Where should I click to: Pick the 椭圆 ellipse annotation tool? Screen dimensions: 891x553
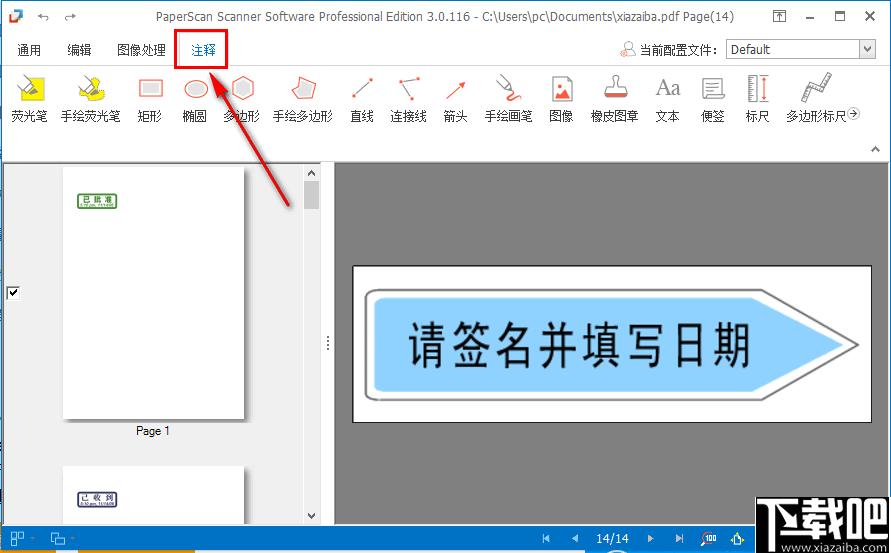[195, 99]
